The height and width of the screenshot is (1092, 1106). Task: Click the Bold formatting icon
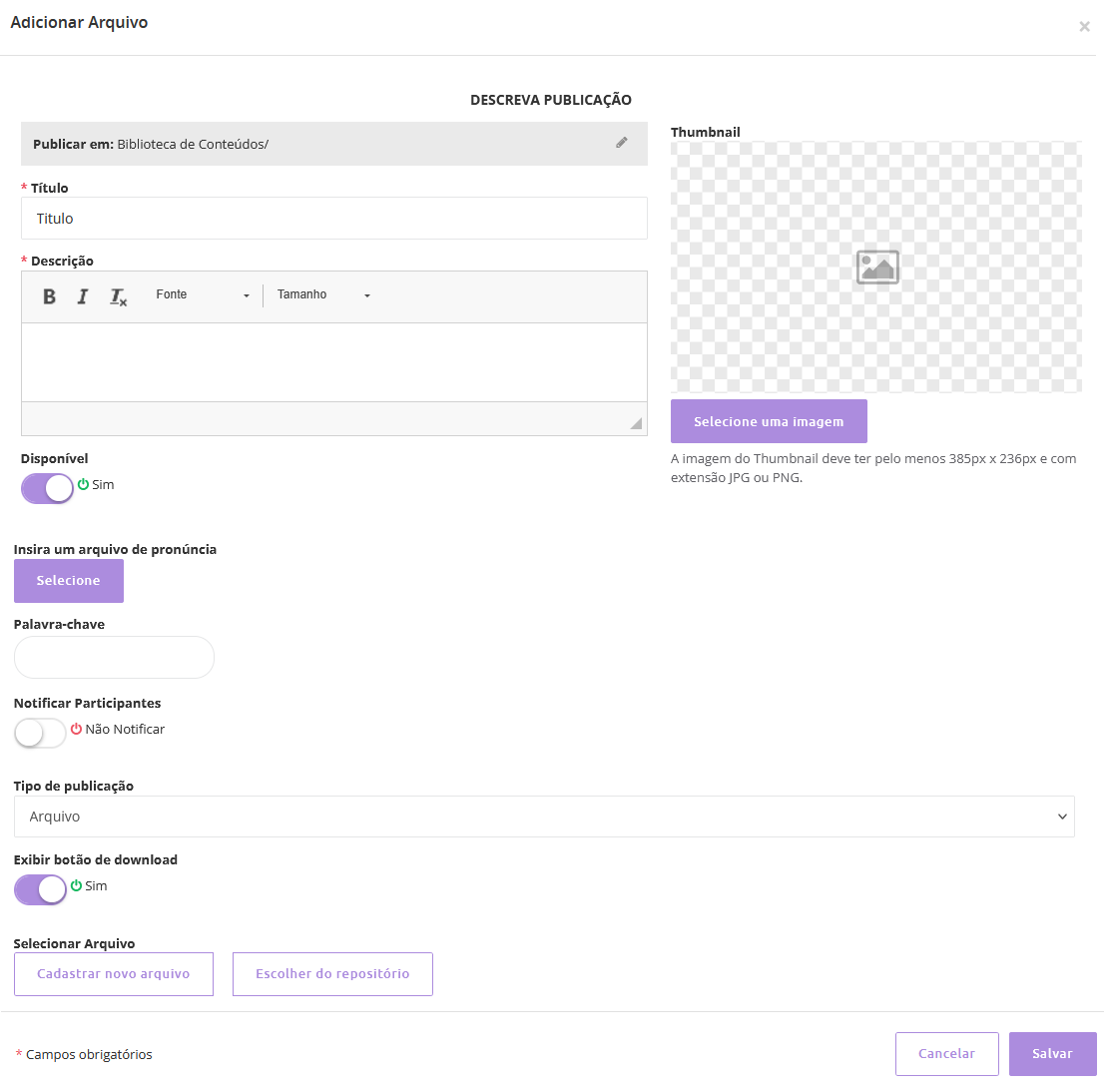(x=49, y=296)
